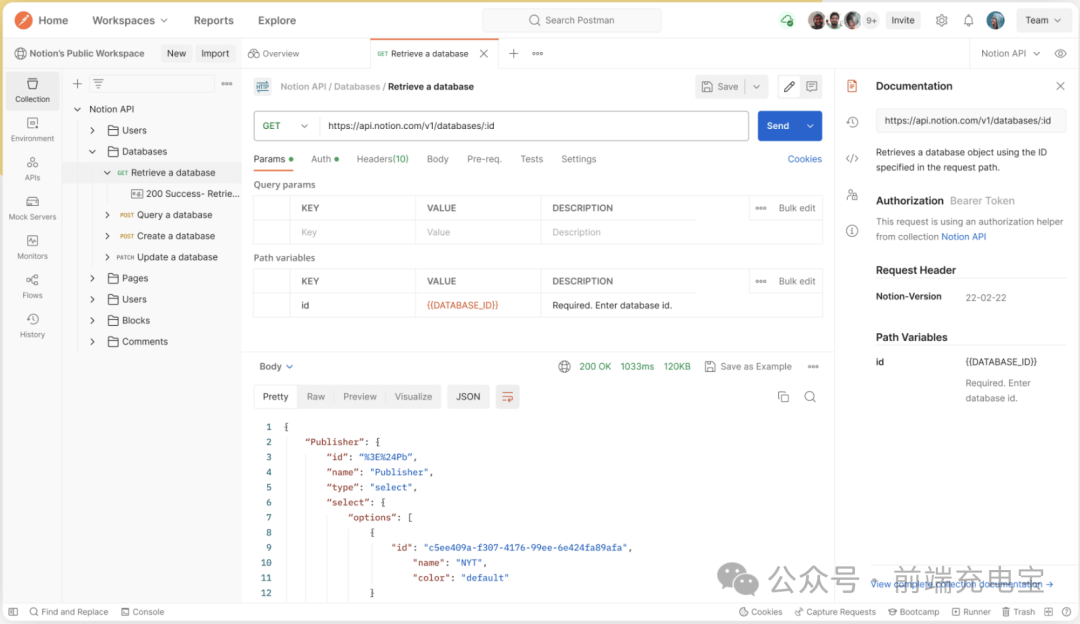The width and height of the screenshot is (1080, 624).
Task: Open the Workspaces dropdown menu
Action: 130,21
